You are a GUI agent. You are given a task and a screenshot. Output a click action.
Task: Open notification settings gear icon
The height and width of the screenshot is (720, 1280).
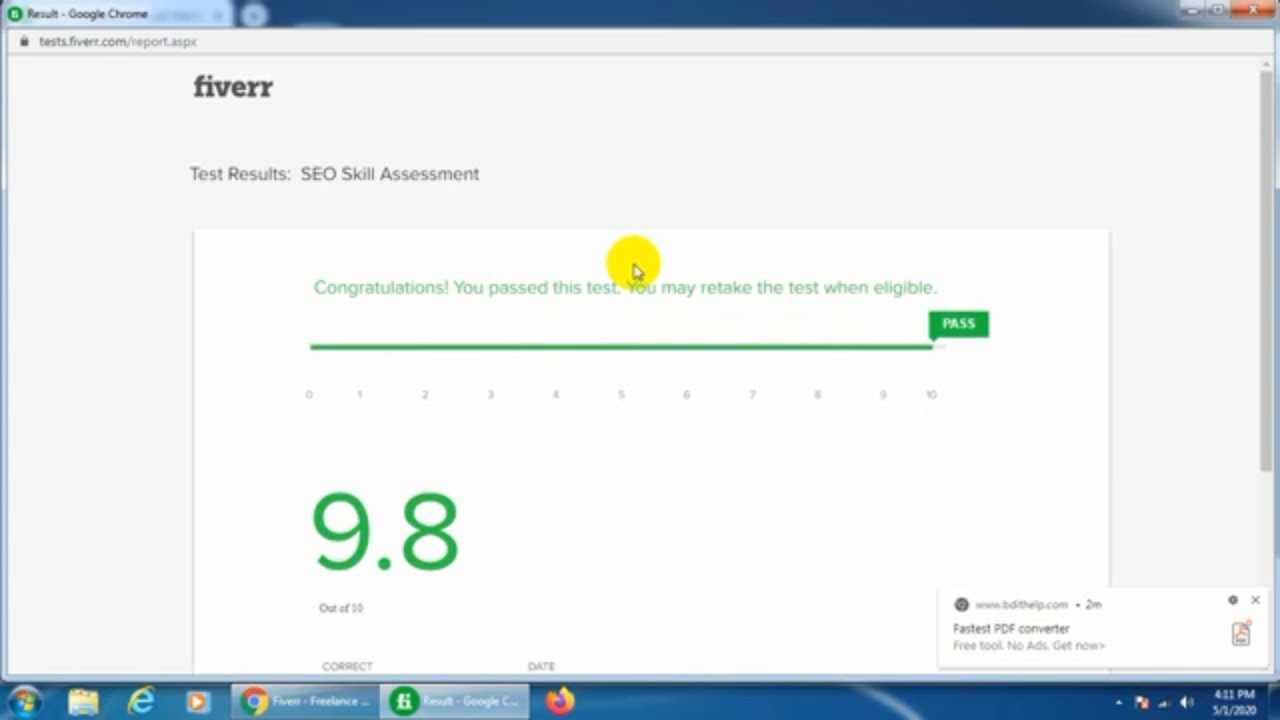tap(1232, 600)
